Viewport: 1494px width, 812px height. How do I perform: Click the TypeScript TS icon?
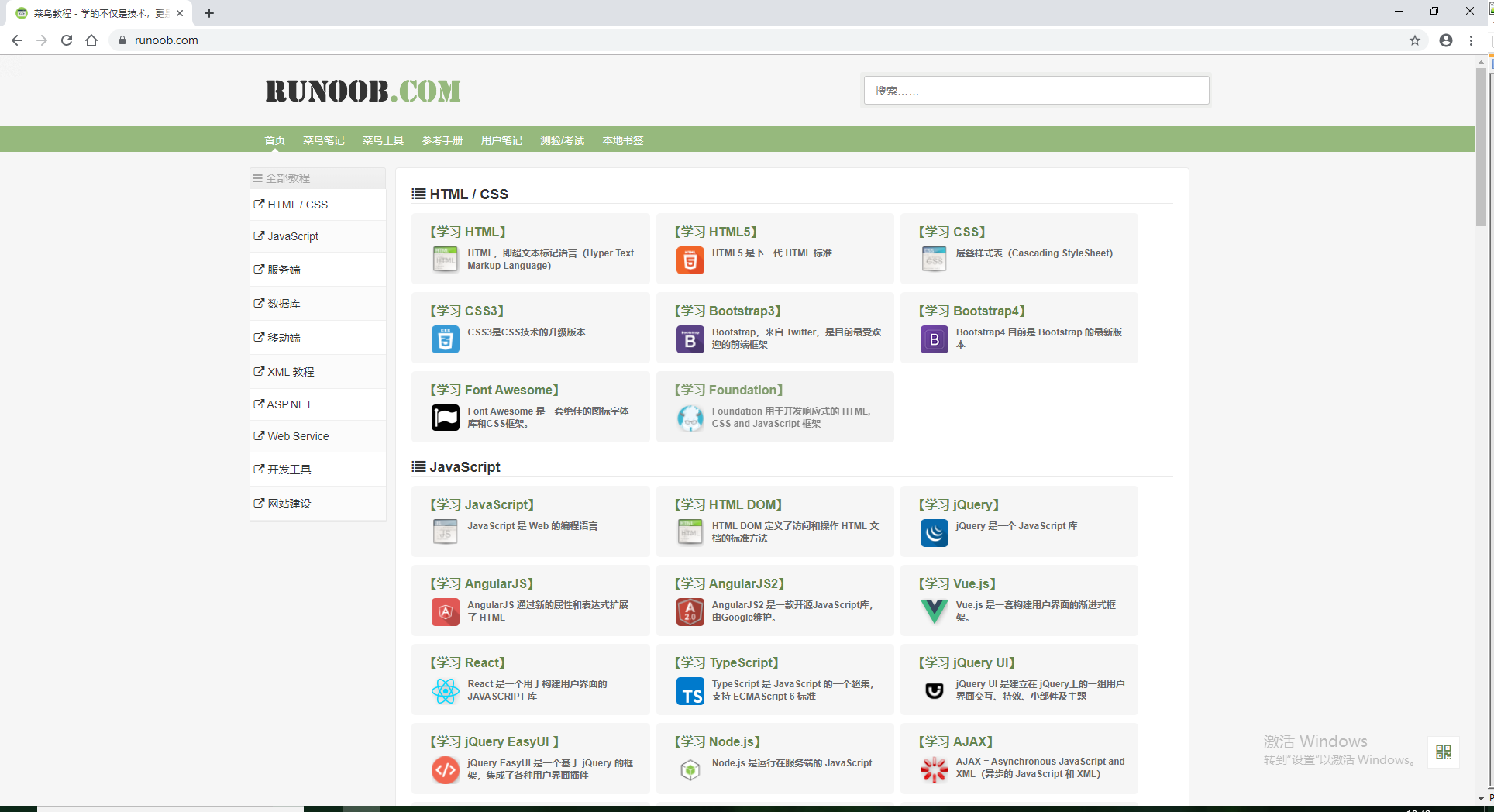click(690, 690)
